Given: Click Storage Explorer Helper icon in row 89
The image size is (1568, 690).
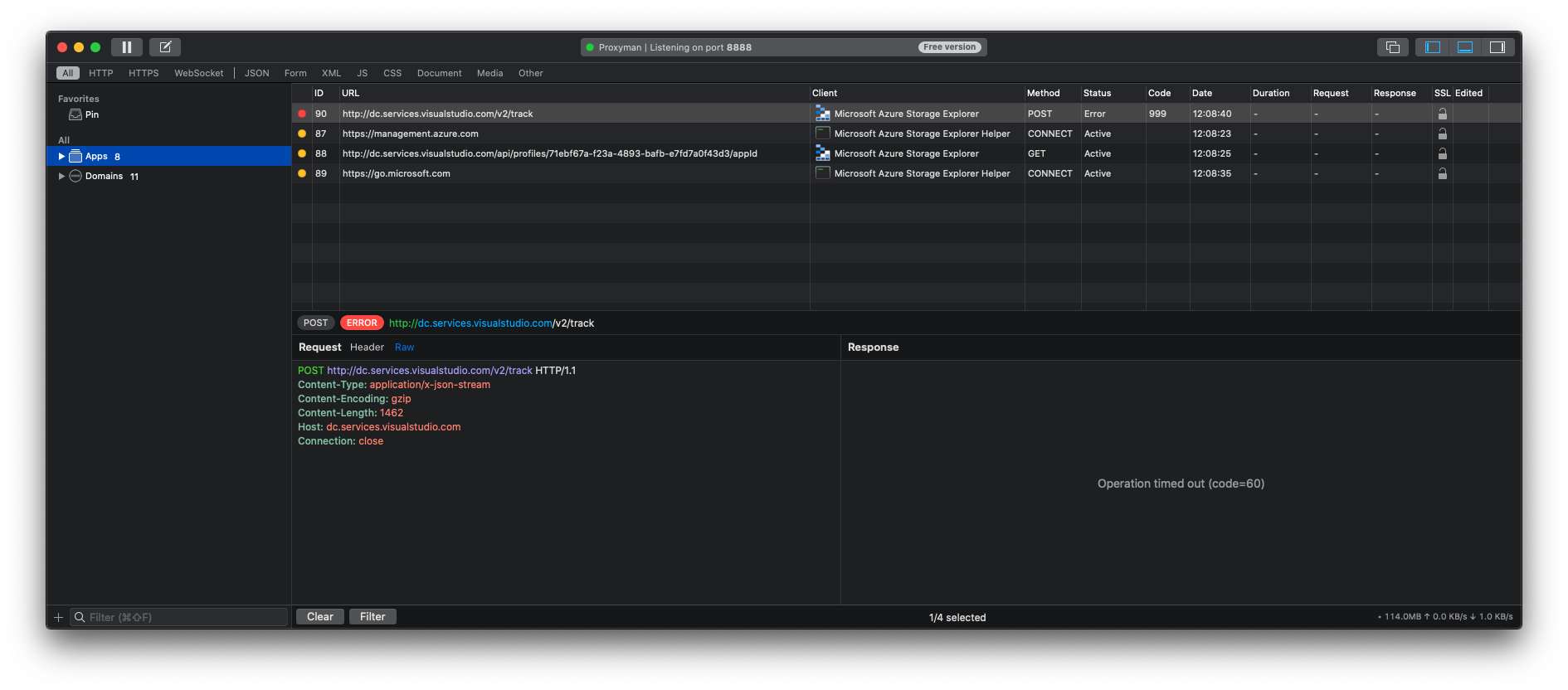Looking at the screenshot, I should 823,172.
